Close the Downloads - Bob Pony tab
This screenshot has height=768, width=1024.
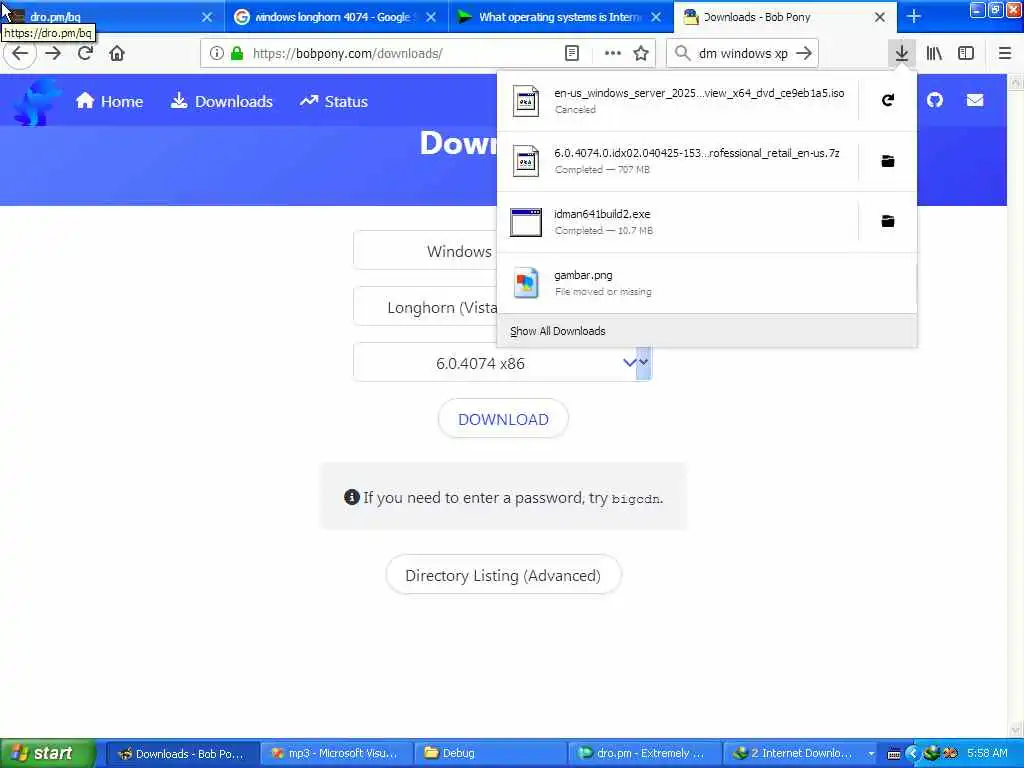pos(880,17)
